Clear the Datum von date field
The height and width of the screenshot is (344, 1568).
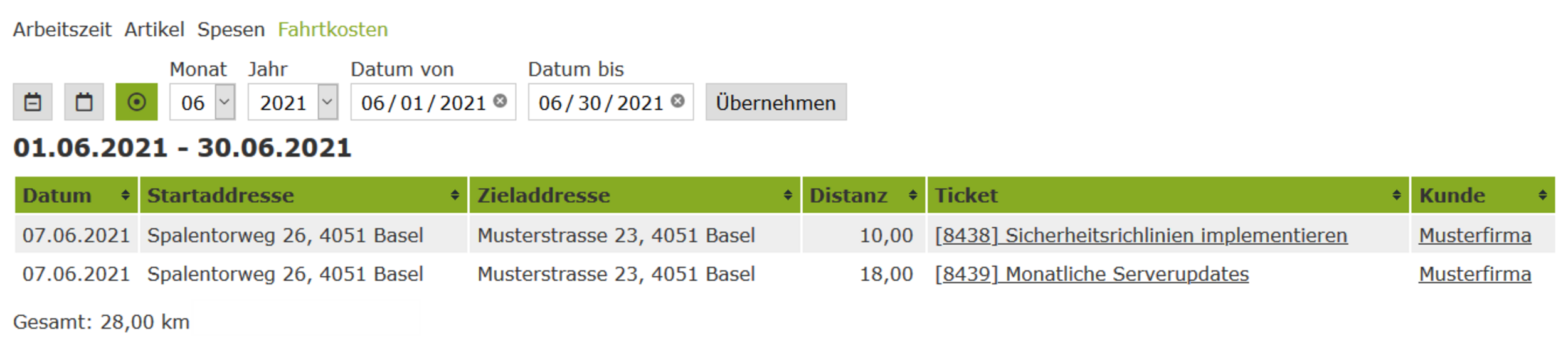(x=500, y=101)
